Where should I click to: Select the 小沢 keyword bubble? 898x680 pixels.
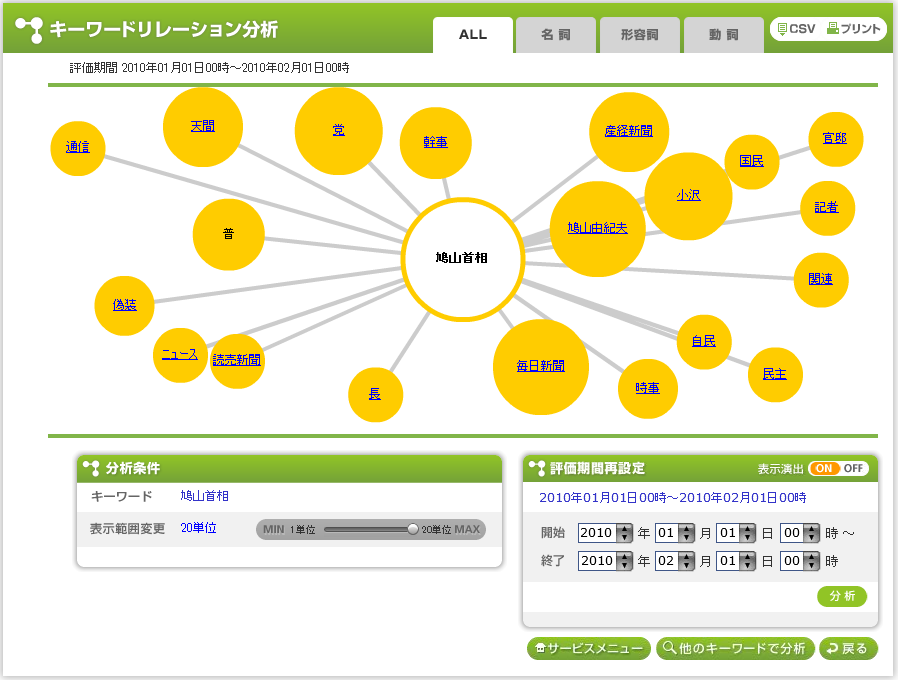(x=688, y=196)
